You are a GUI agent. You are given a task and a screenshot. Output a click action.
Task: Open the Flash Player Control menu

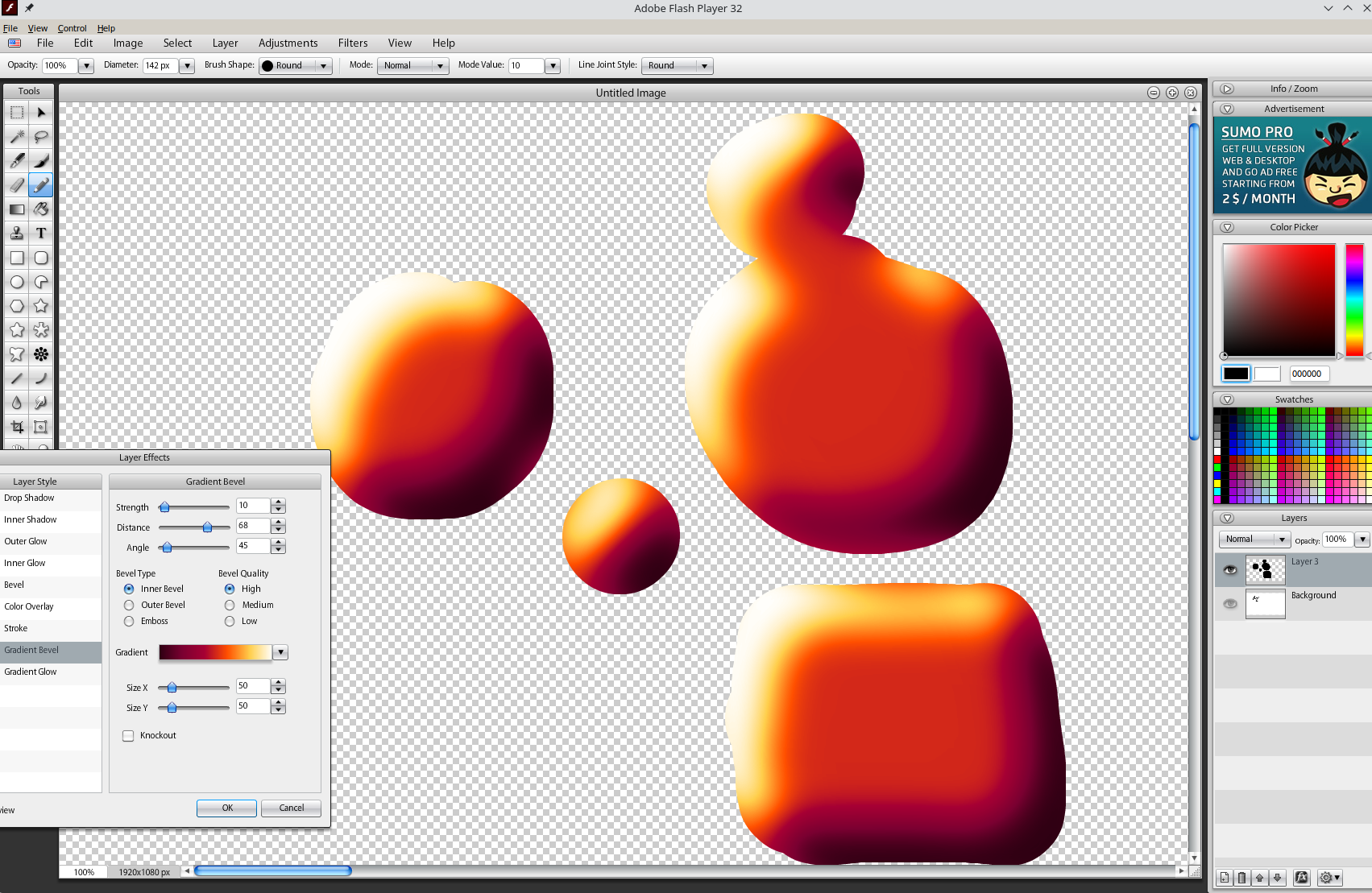(x=72, y=28)
